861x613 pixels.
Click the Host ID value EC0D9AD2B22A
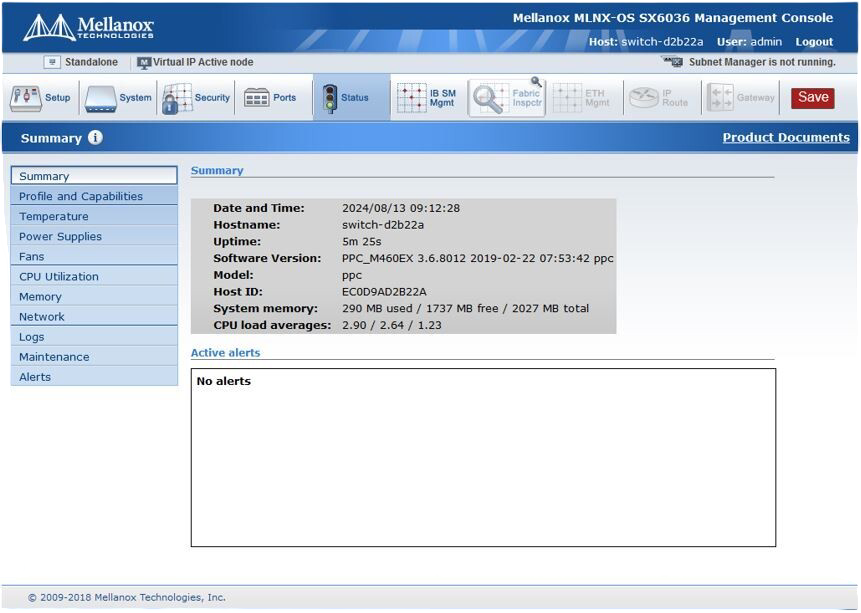click(384, 292)
